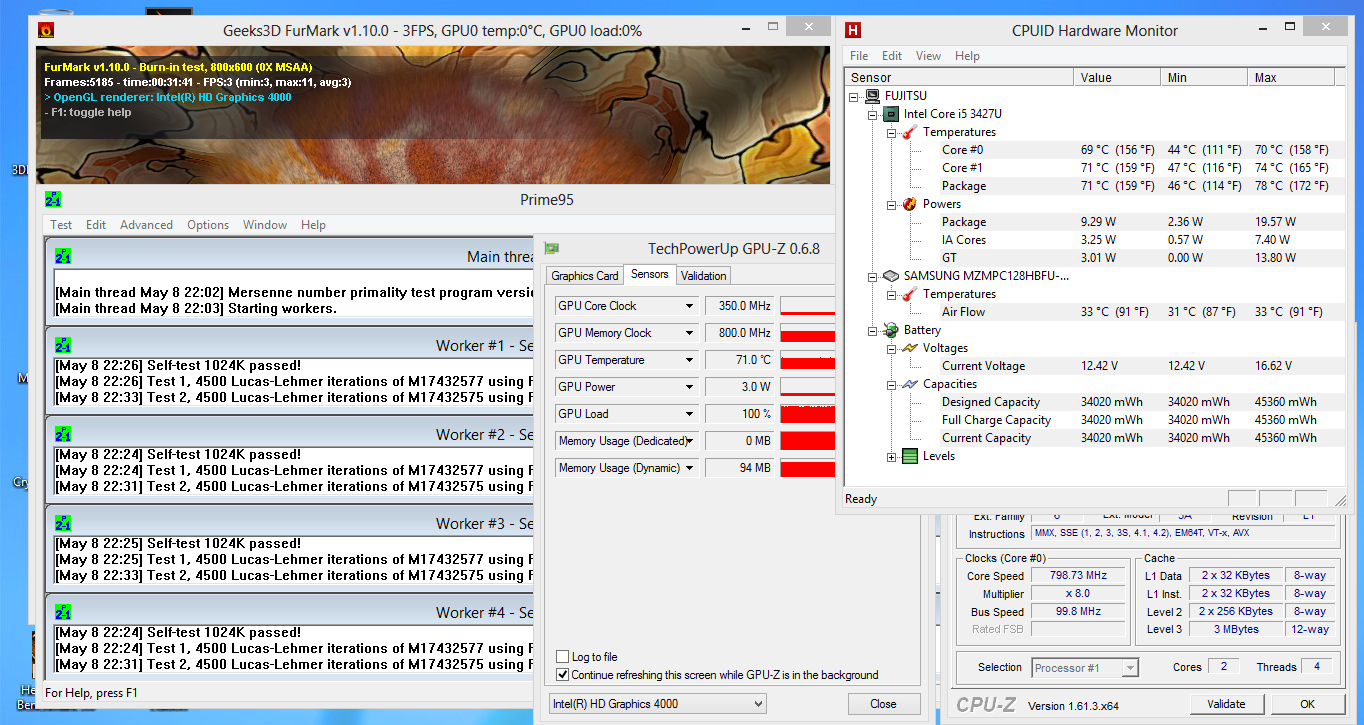Open the GPU Core Clock sensor dropdown
This screenshot has width=1364, height=725.
[688, 306]
